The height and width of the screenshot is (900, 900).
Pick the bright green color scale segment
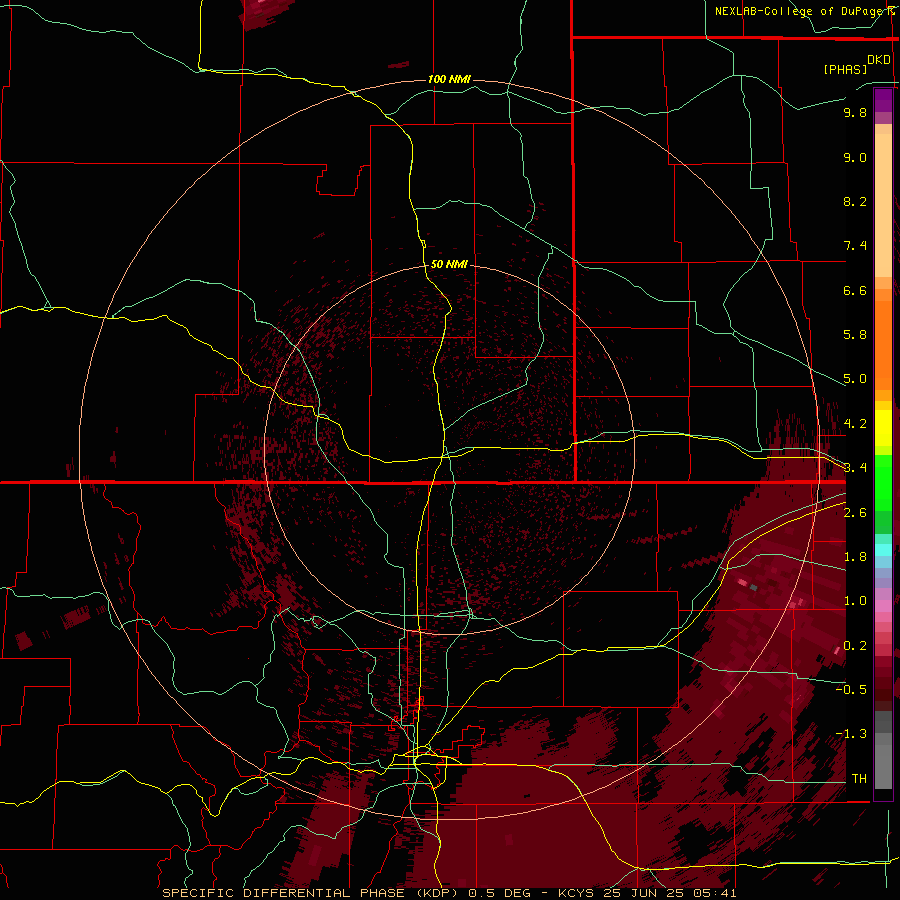[x=883, y=482]
